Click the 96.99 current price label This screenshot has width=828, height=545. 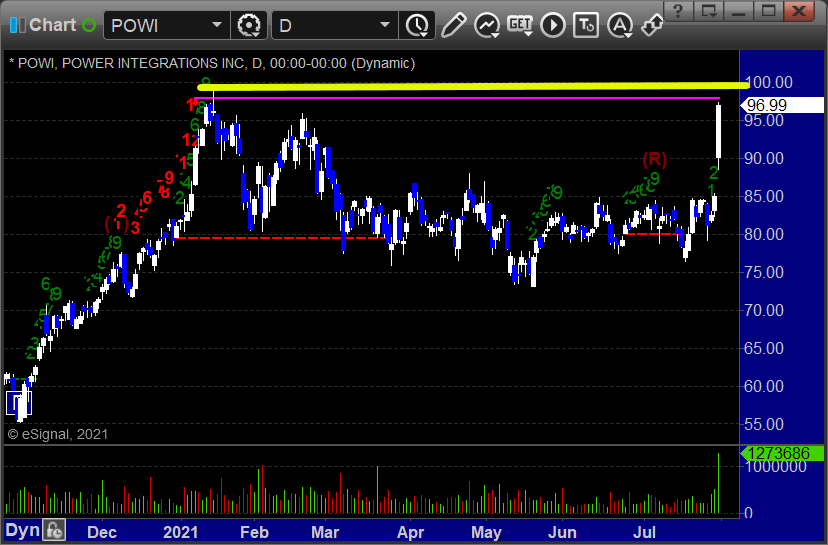tap(782, 105)
